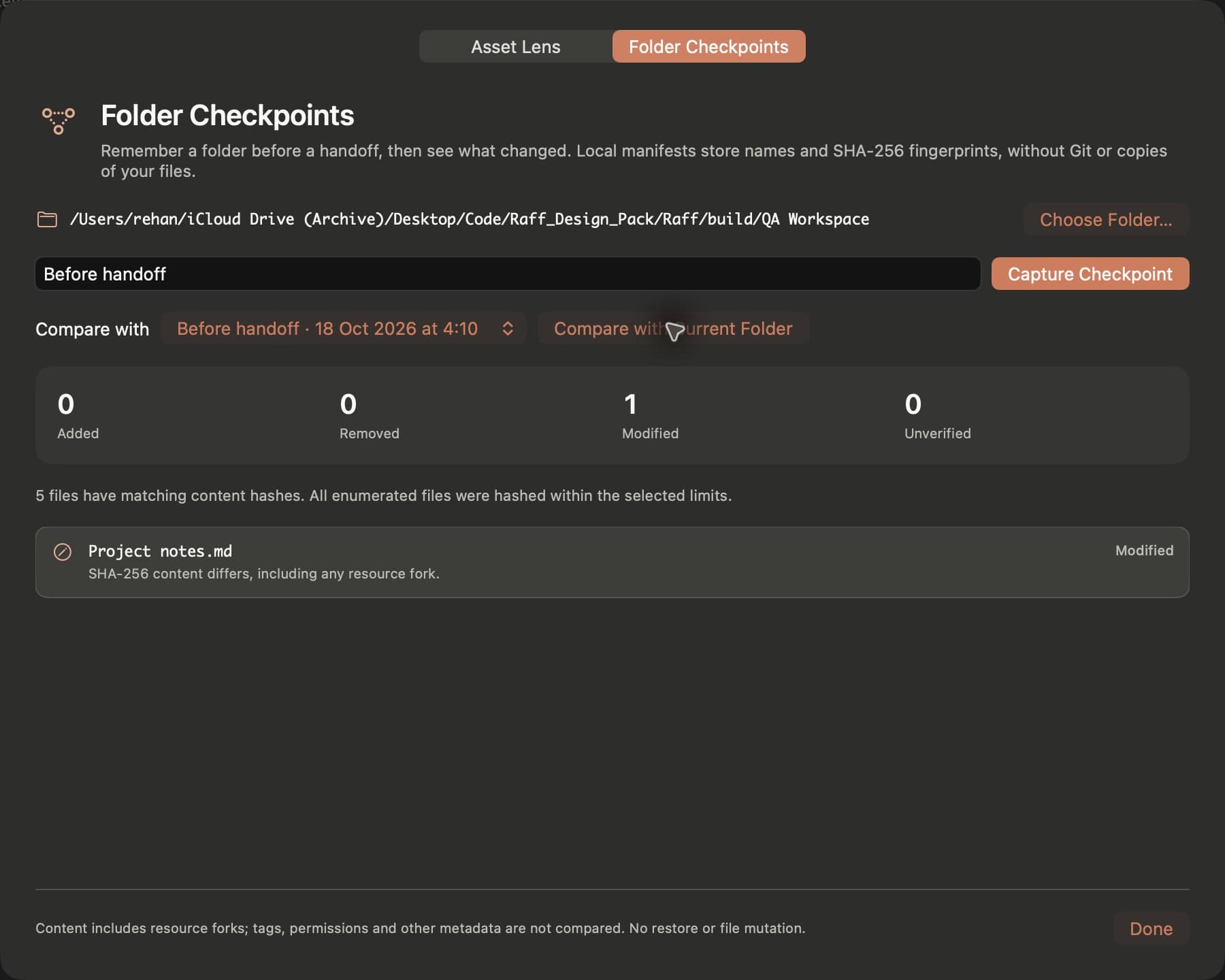Click the folder icon beside the path
The width and height of the screenshot is (1225, 980).
(47, 219)
